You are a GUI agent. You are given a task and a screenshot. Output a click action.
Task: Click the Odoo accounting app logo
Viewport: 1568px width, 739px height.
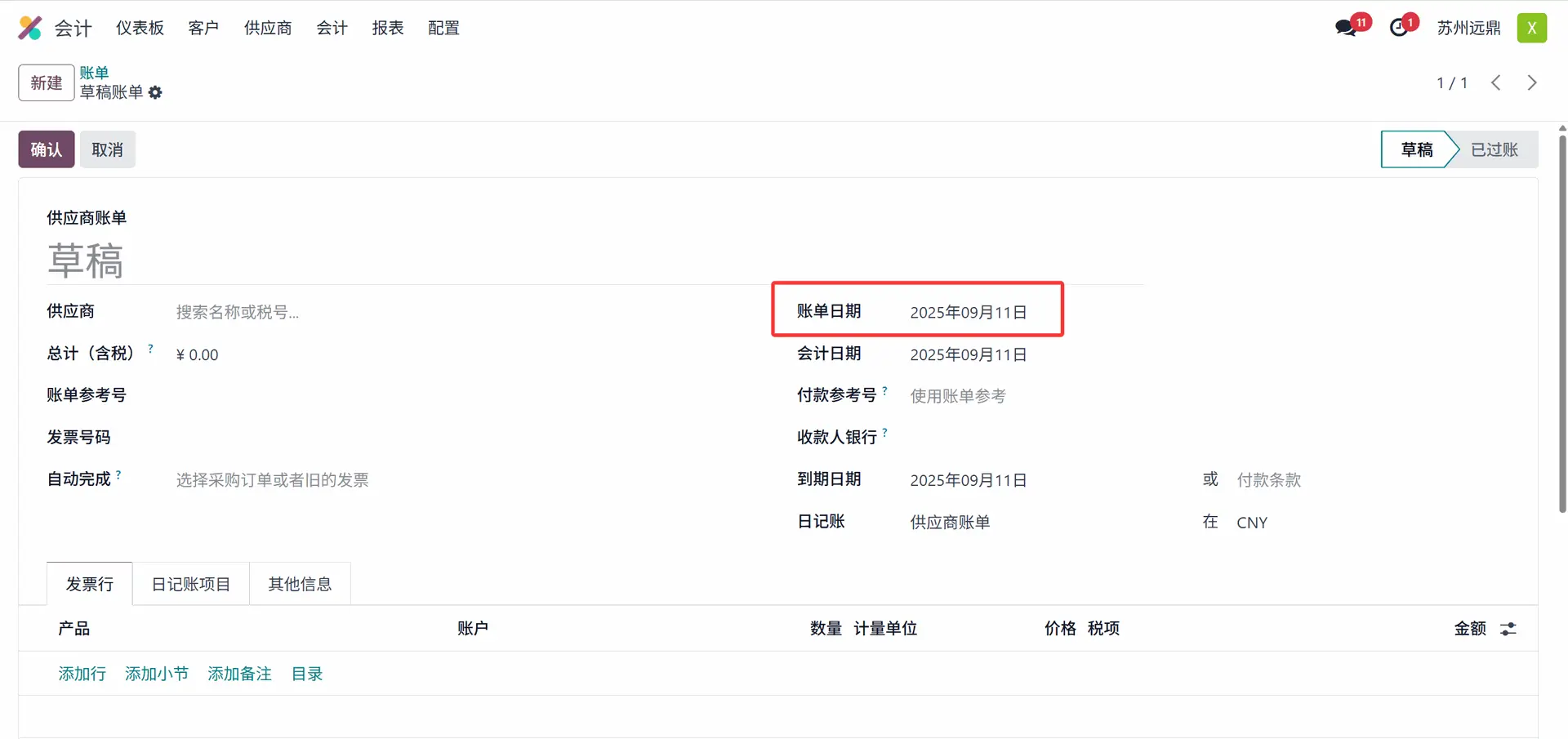coord(30,28)
